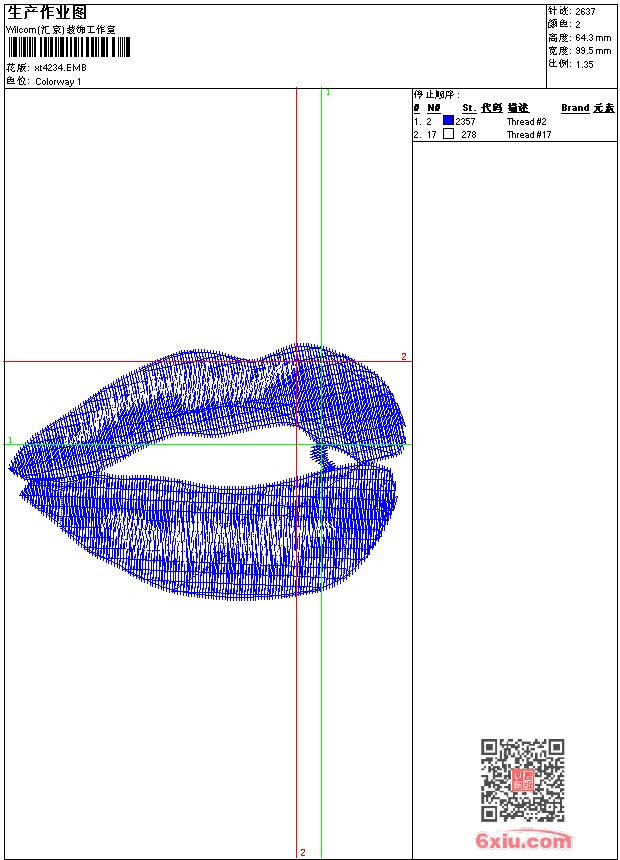Click the stitch count 2357 in row 1
The width and height of the screenshot is (620, 860).
pos(465,122)
